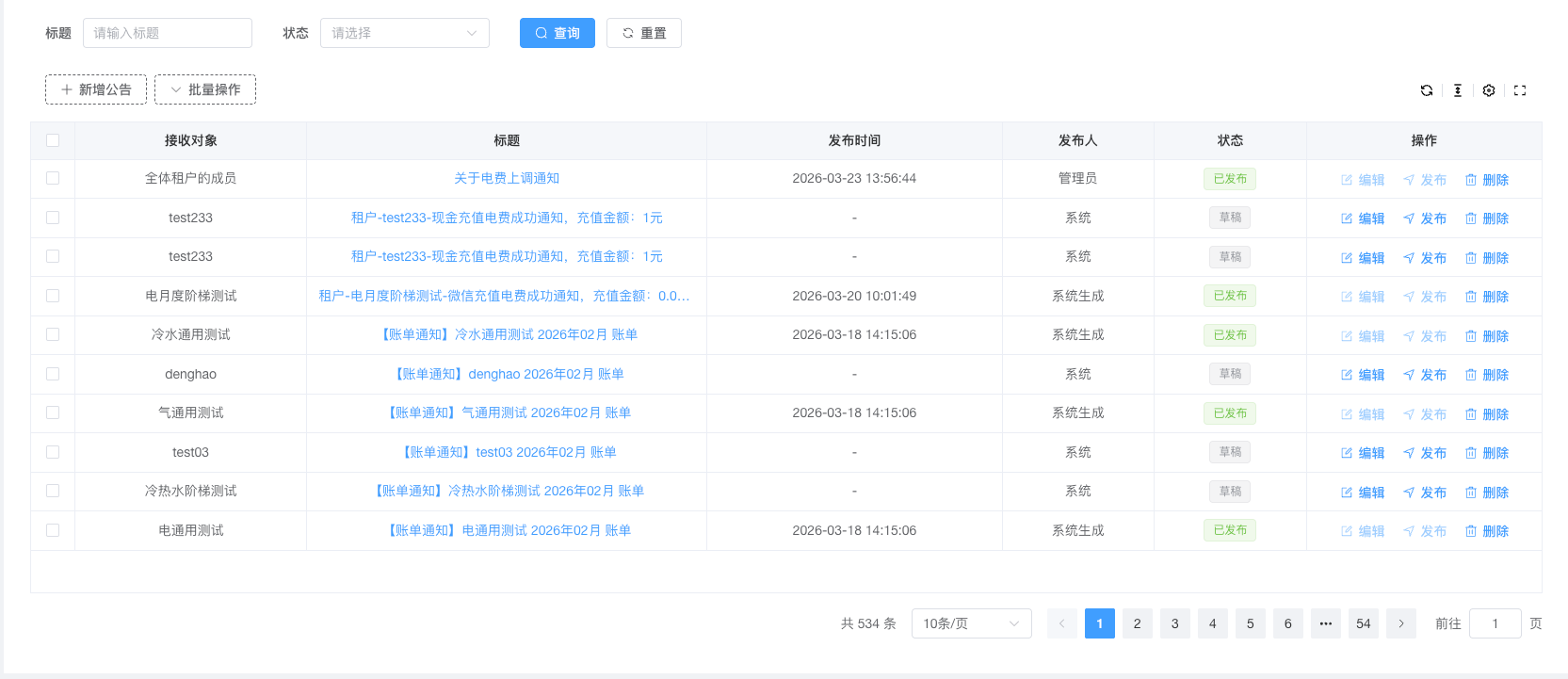
Task: Check the denghao row checkbox
Action: tap(53, 374)
